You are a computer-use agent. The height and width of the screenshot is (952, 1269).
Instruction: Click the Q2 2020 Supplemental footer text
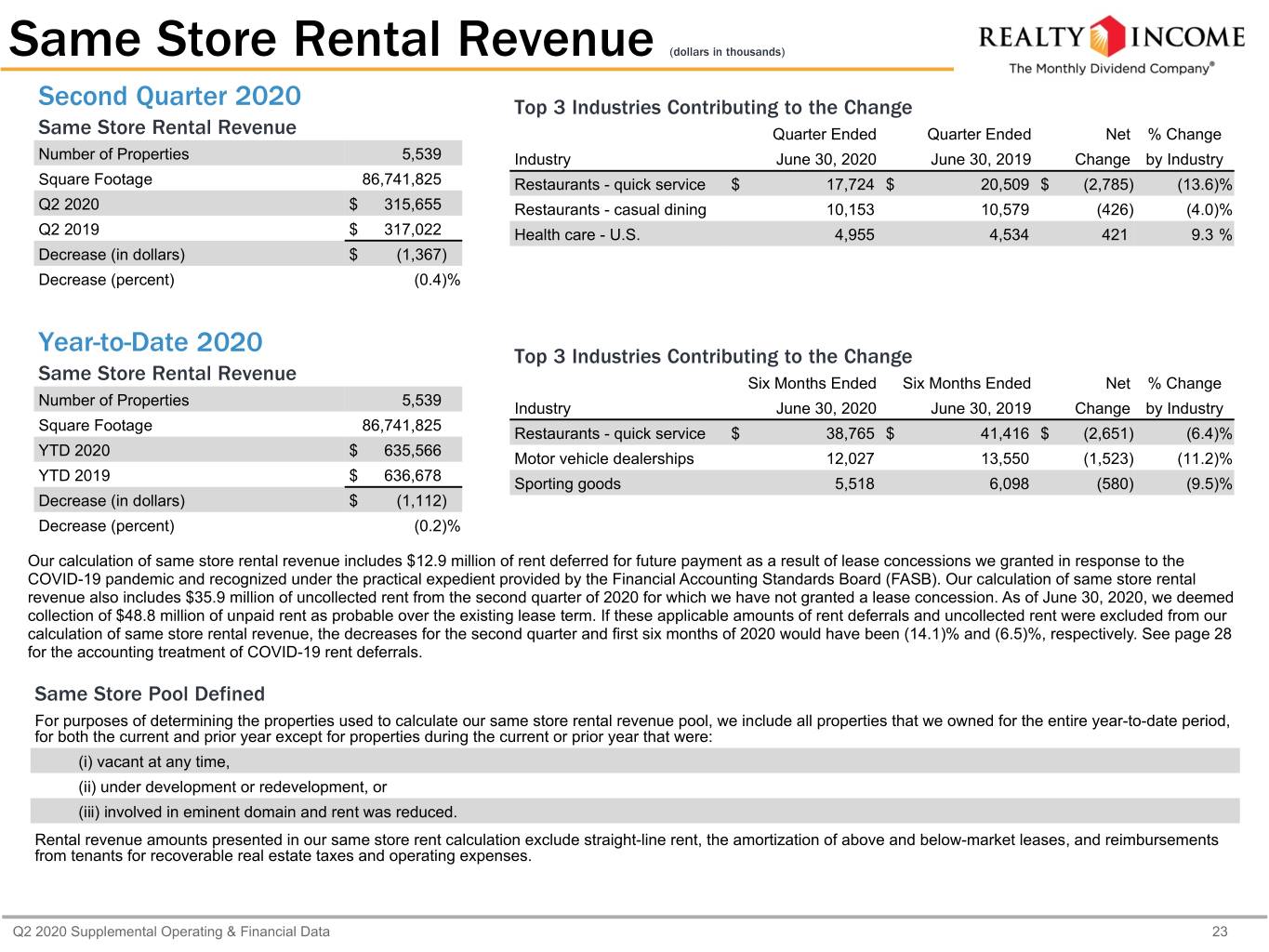(171, 932)
